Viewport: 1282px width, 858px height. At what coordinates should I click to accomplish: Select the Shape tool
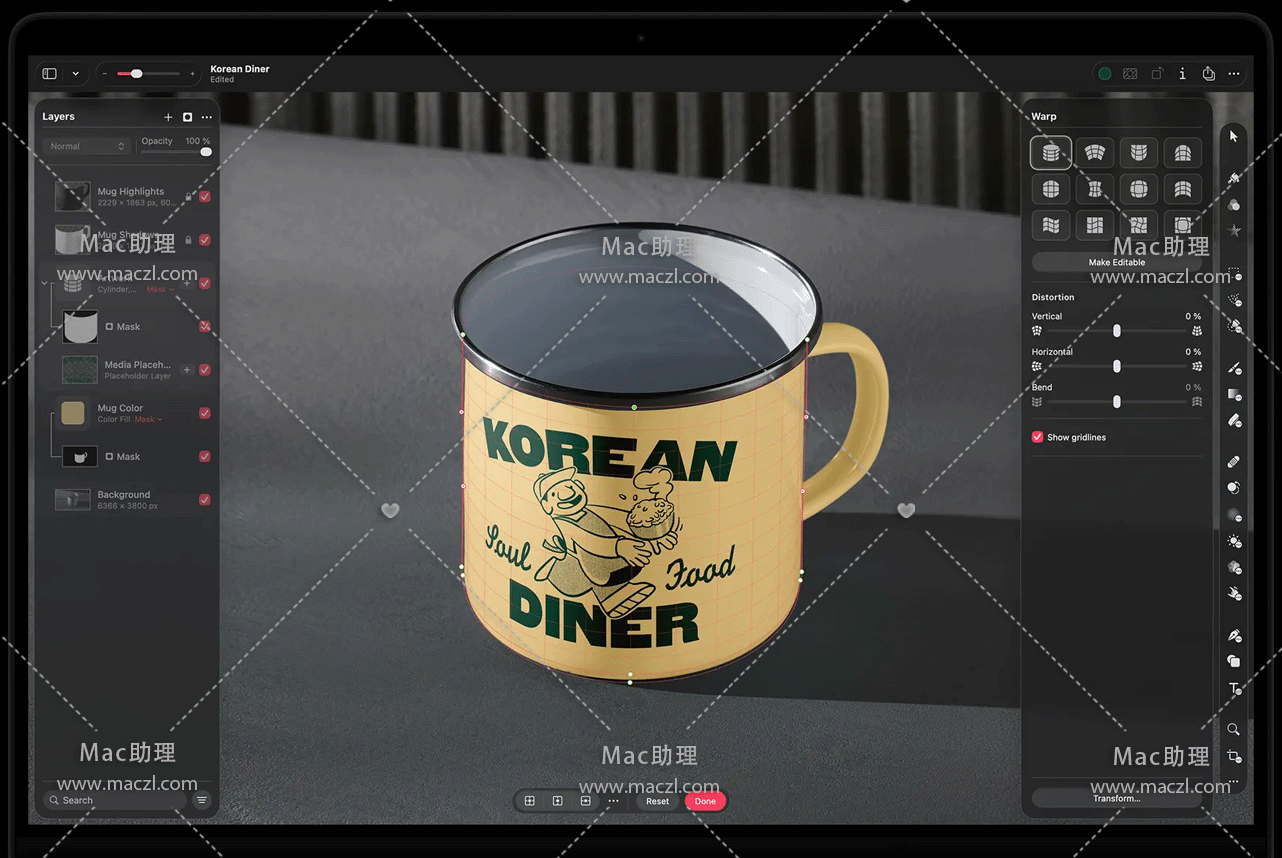tap(1234, 661)
